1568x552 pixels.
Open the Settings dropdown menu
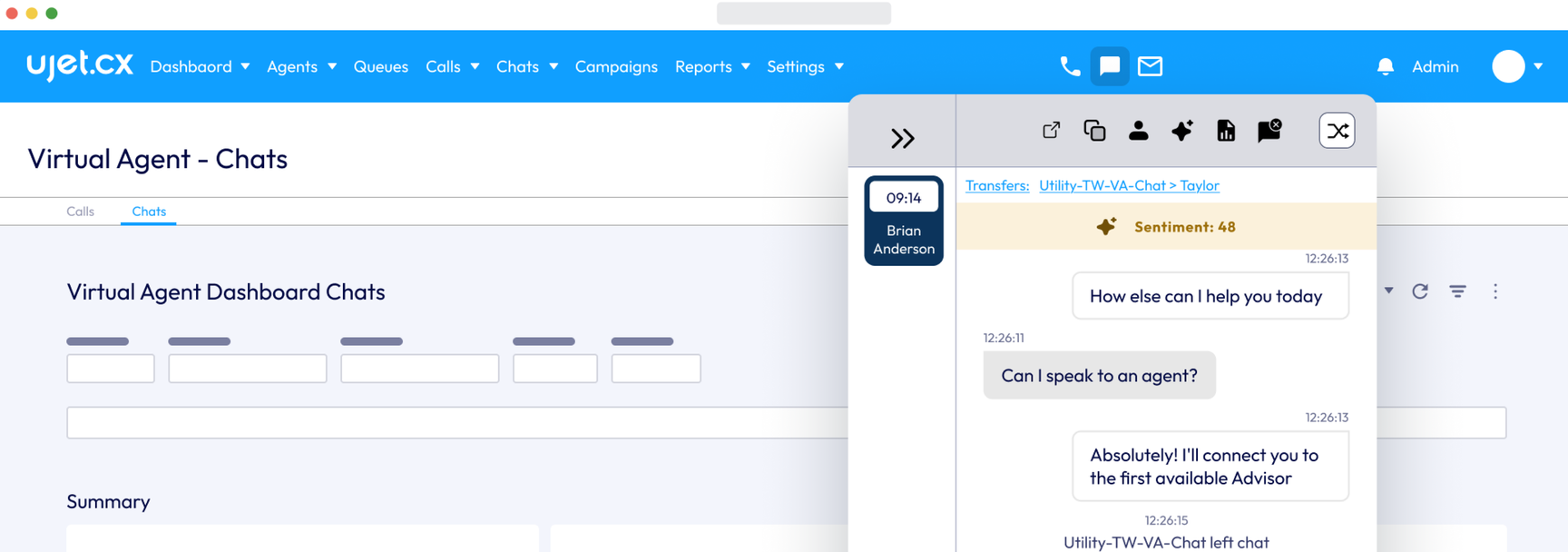coord(805,66)
